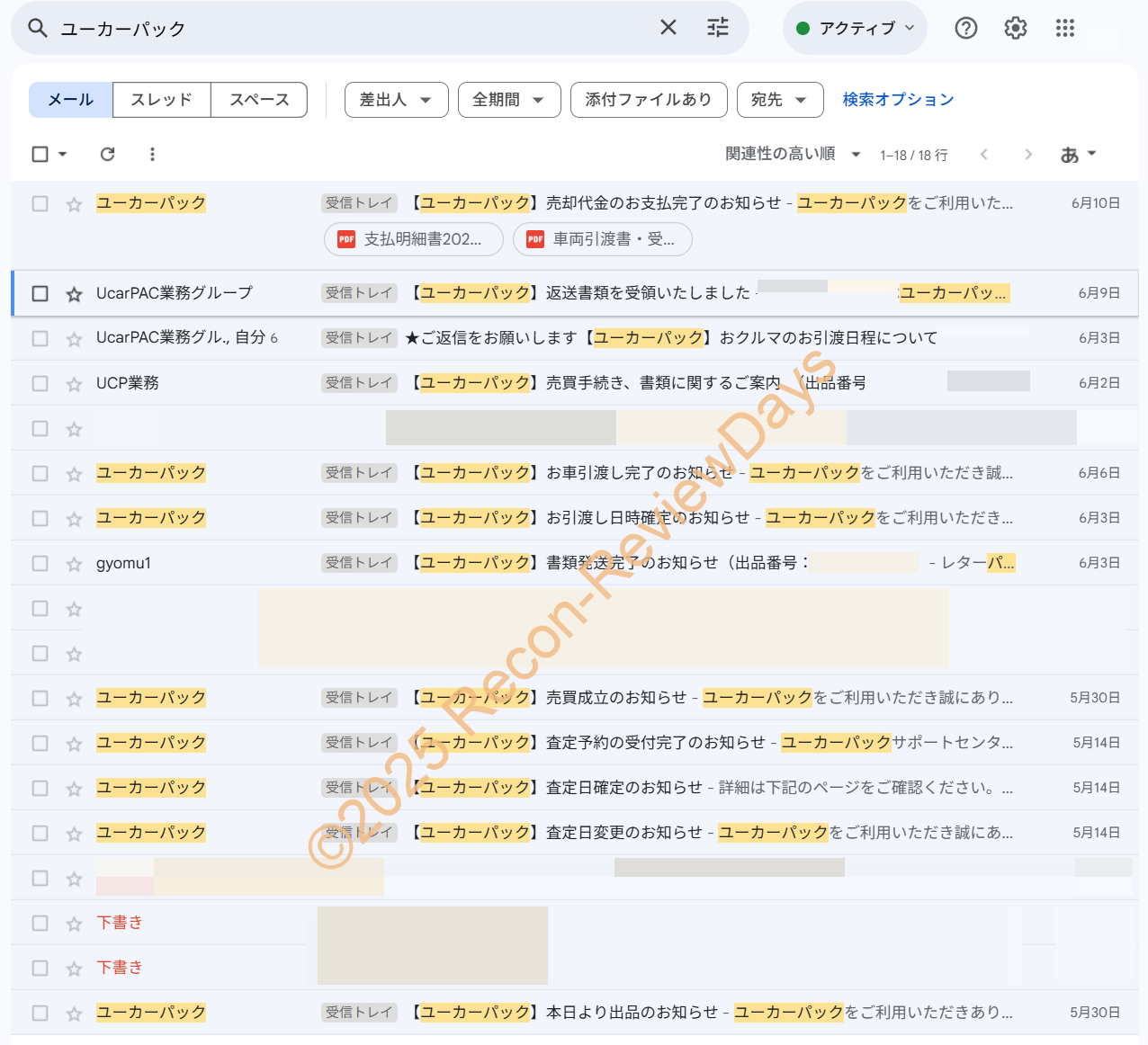Open search filter options slider icon
The image size is (1148, 1045).
pyautogui.click(x=718, y=28)
